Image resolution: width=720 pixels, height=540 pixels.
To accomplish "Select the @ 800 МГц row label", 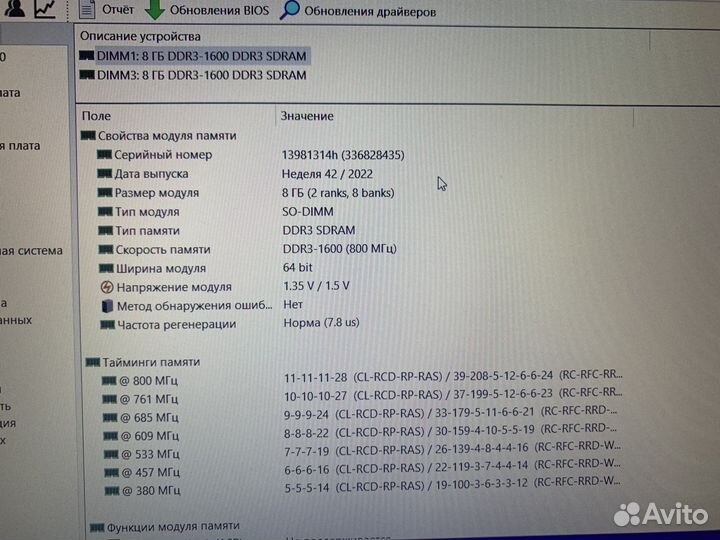I will pyautogui.click(x=148, y=381).
